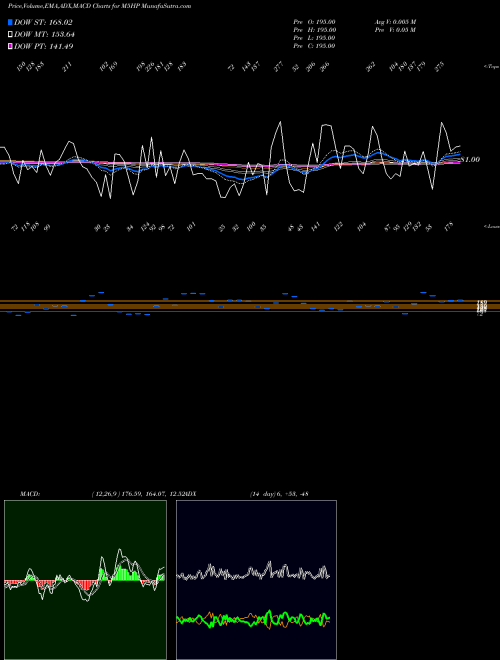Open the MACD histogram panel
The width and height of the screenshot is (500, 660).
pos(85,580)
